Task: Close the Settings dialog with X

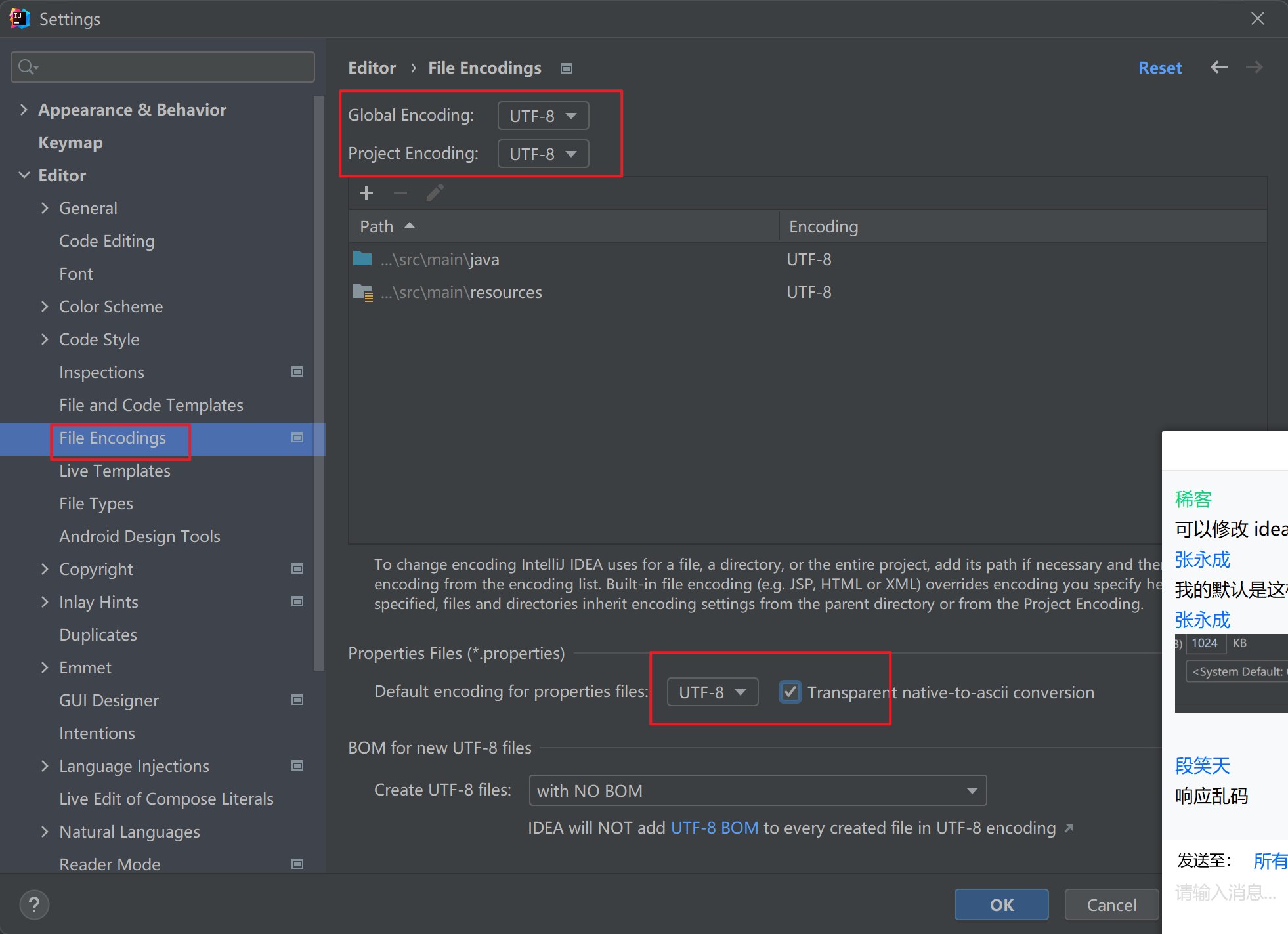Action: (1258, 18)
